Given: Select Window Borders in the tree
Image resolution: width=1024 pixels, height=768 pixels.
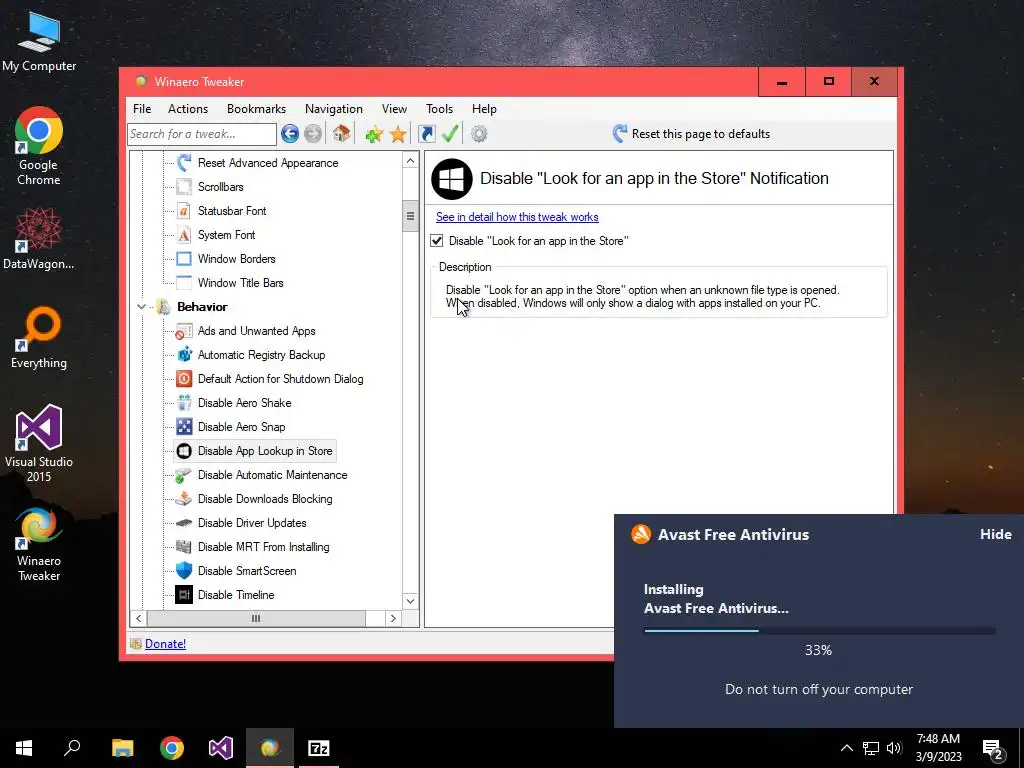Looking at the screenshot, I should click(236, 259).
